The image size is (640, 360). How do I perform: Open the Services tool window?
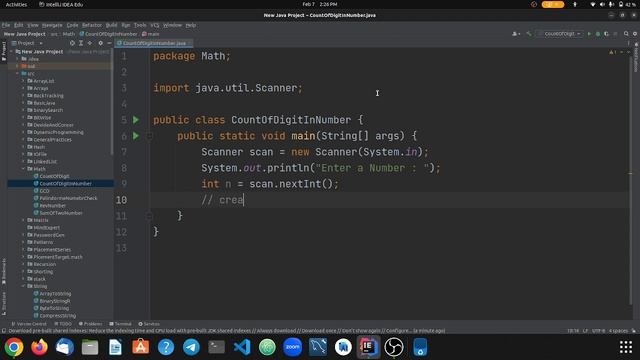coord(149,324)
